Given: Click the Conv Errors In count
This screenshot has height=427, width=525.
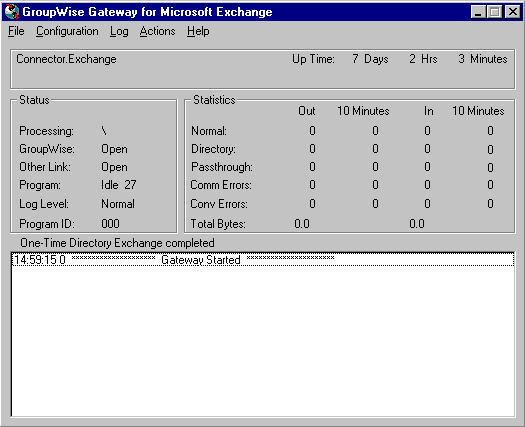Looking at the screenshot, I should [x=427, y=204].
